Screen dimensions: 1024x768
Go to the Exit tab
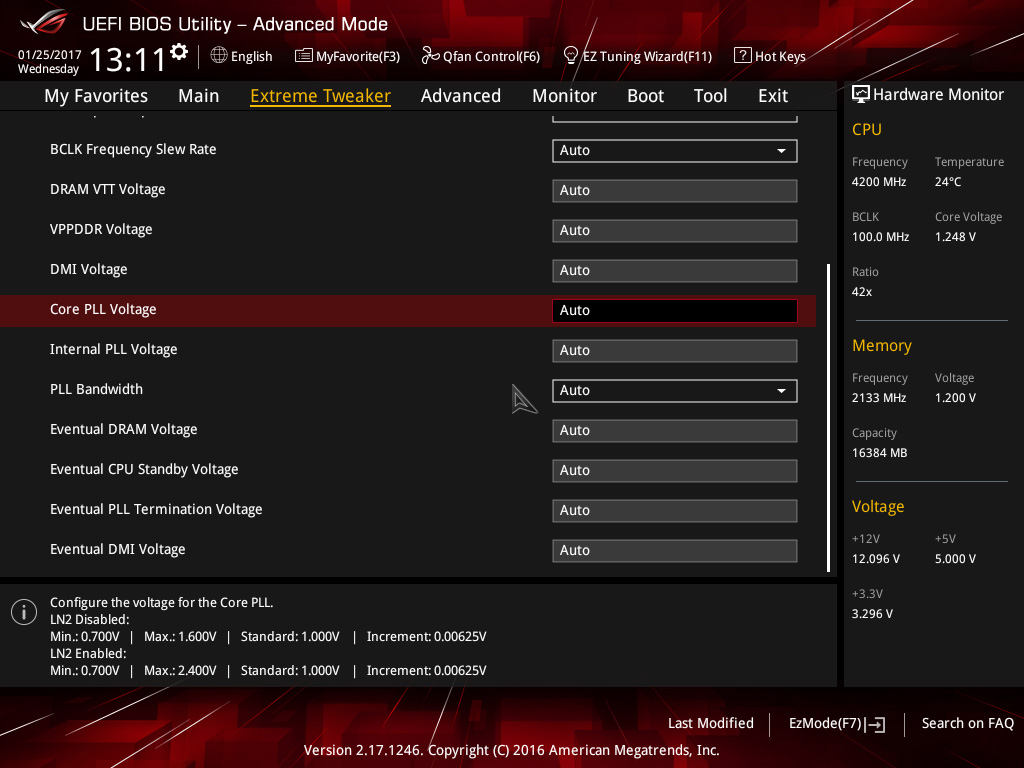click(x=773, y=96)
